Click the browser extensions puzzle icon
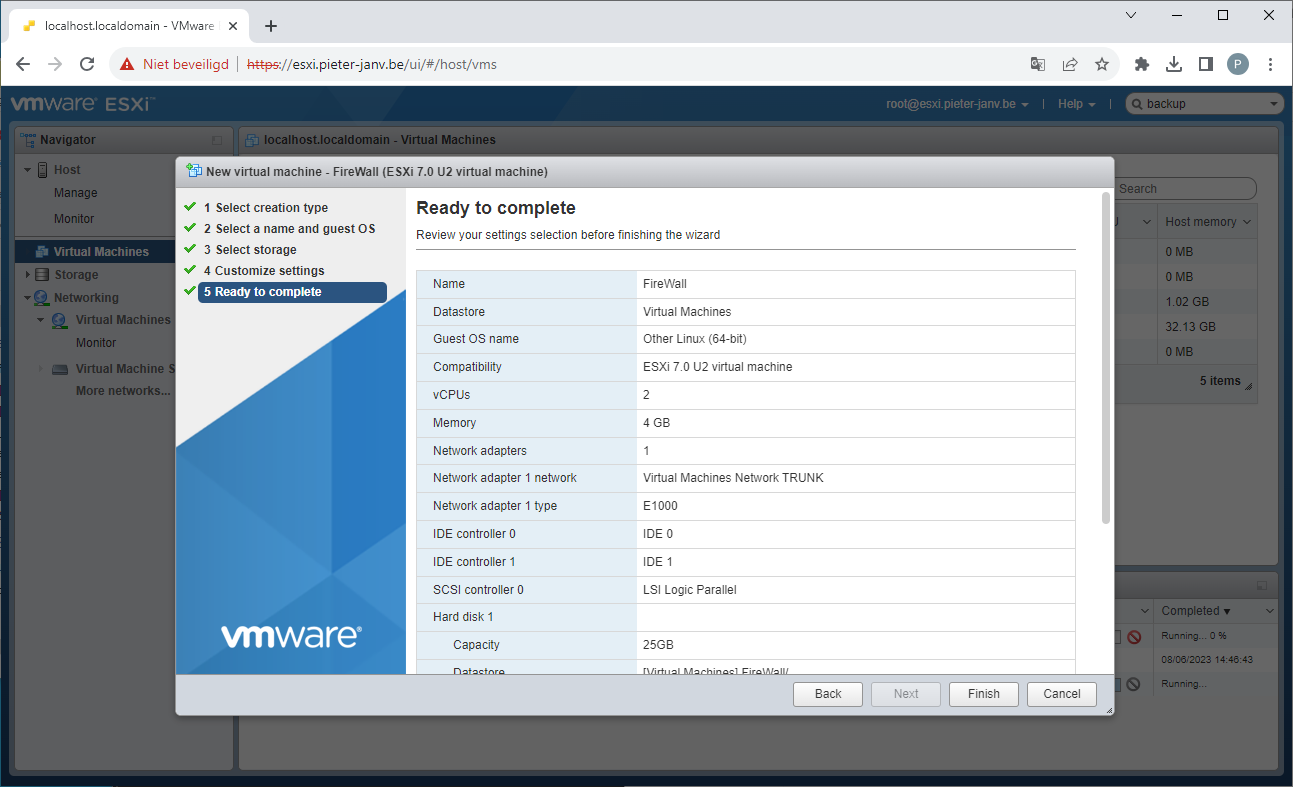The height and width of the screenshot is (787, 1293). [1142, 64]
